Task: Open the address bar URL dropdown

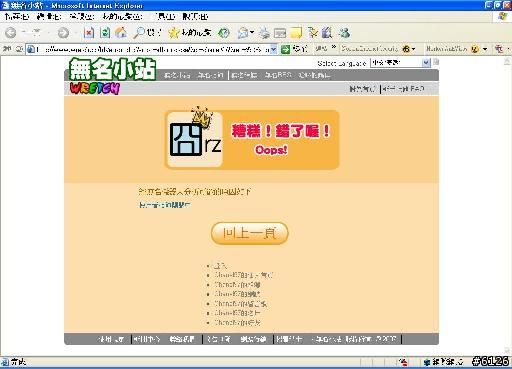Action: point(273,49)
